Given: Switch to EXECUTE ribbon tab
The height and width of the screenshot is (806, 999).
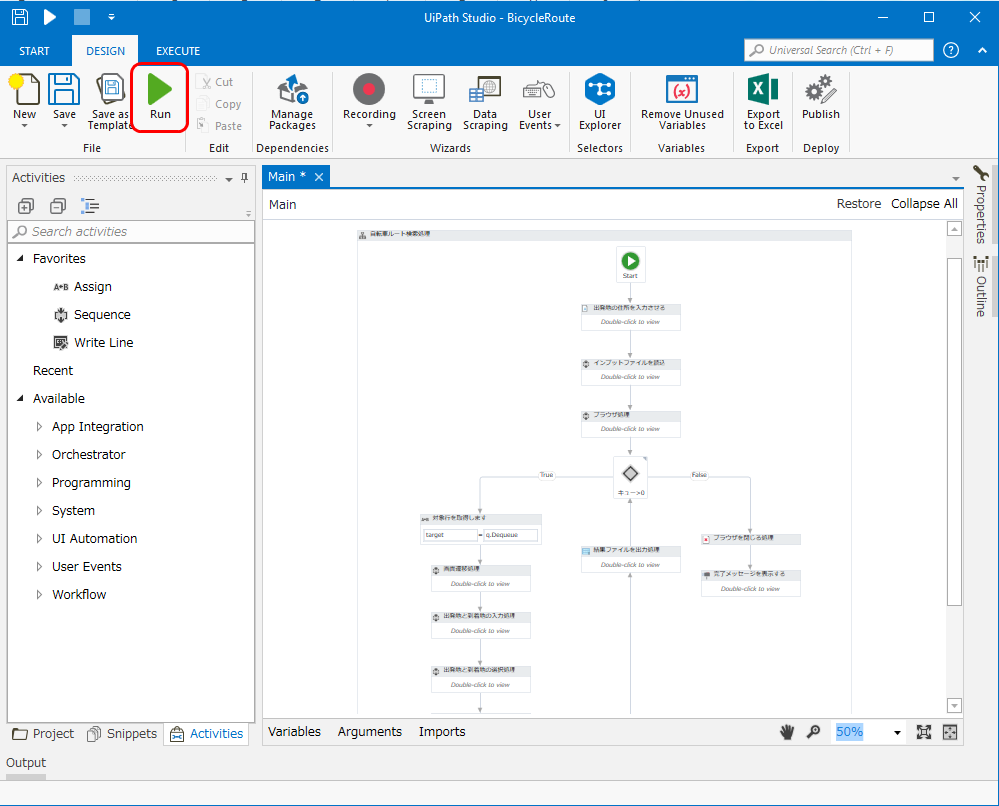Looking at the screenshot, I should [x=178, y=51].
